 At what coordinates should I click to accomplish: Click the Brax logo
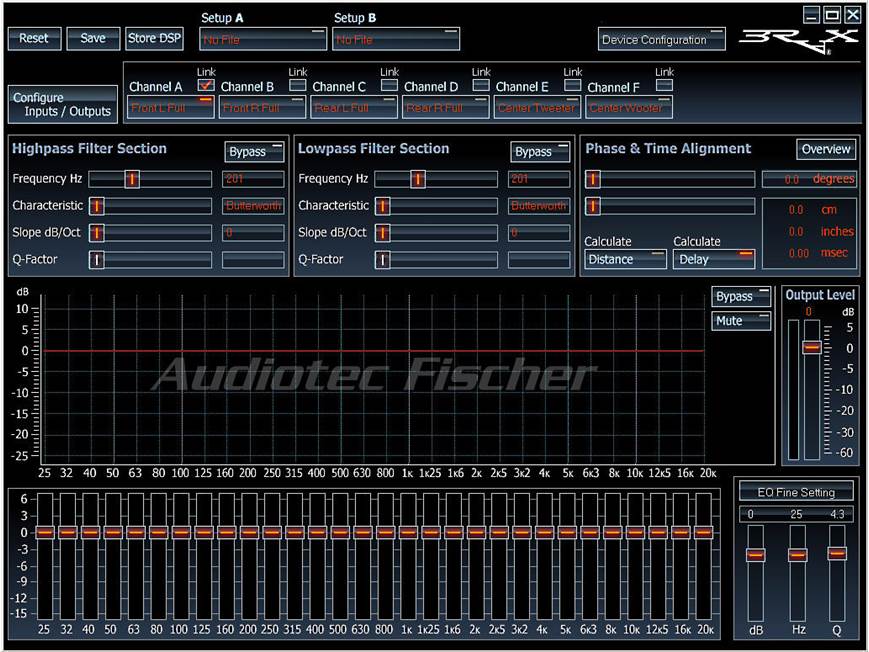coord(799,42)
